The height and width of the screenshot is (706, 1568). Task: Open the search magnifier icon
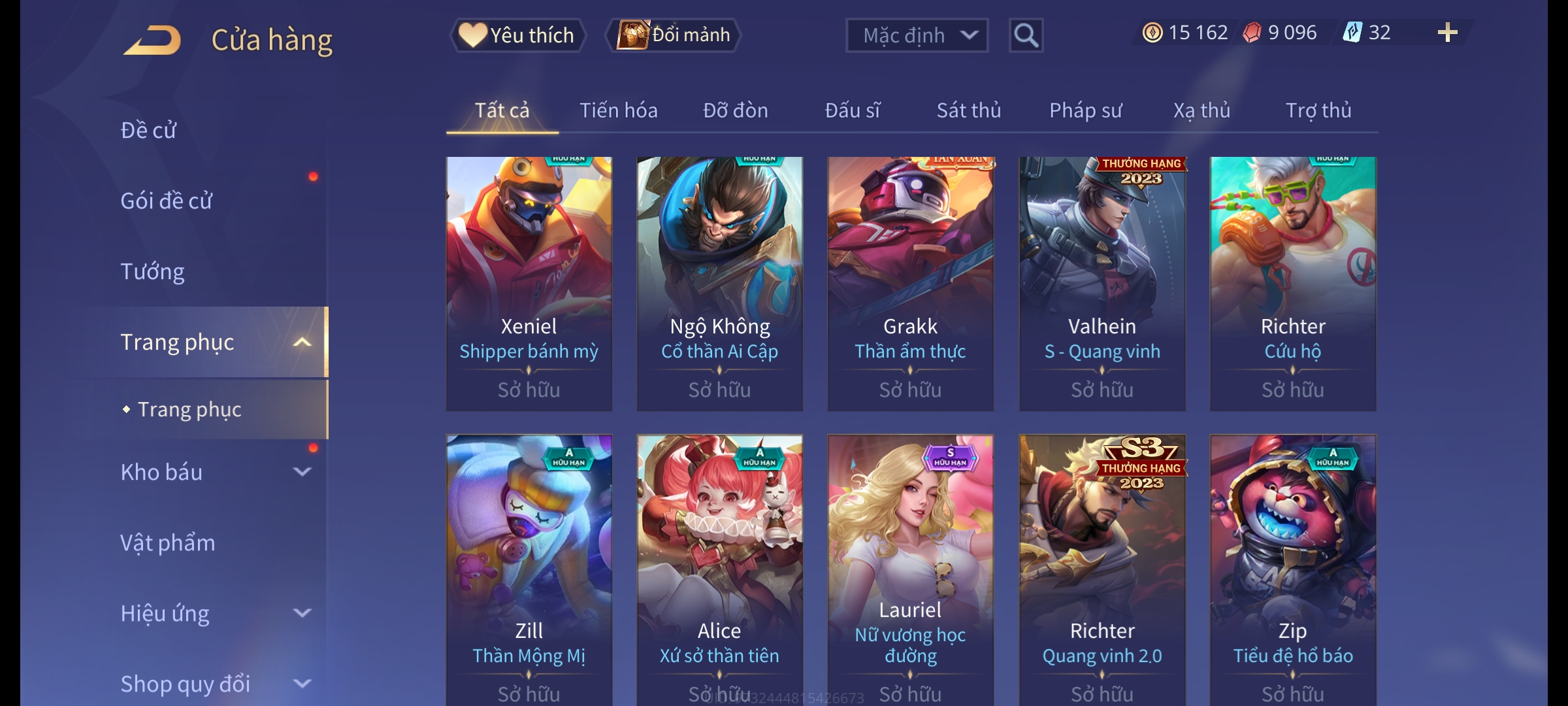pyautogui.click(x=1026, y=35)
